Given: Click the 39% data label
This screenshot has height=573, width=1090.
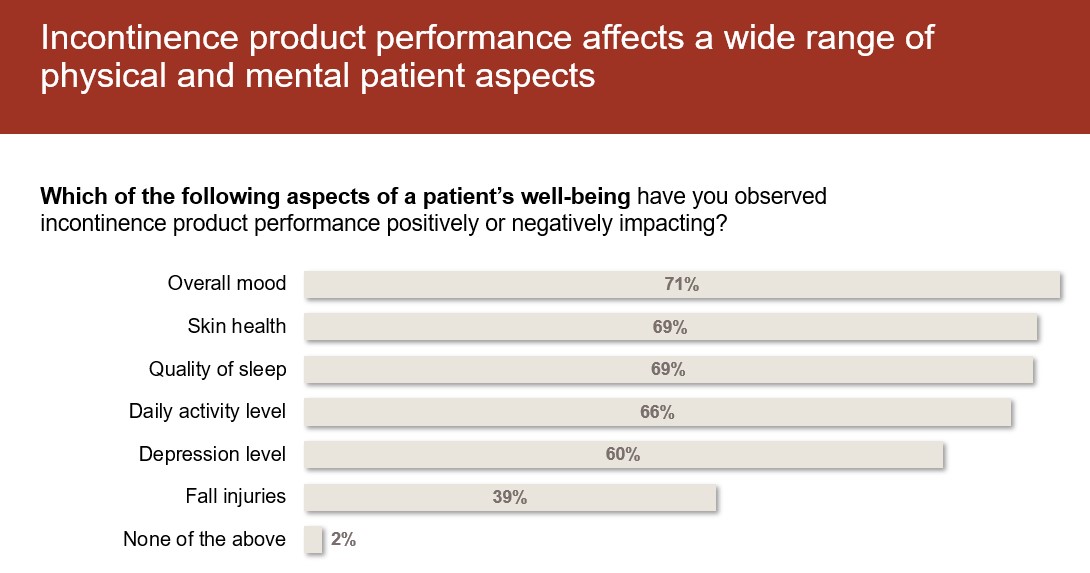Looking at the screenshot, I should [509, 497].
